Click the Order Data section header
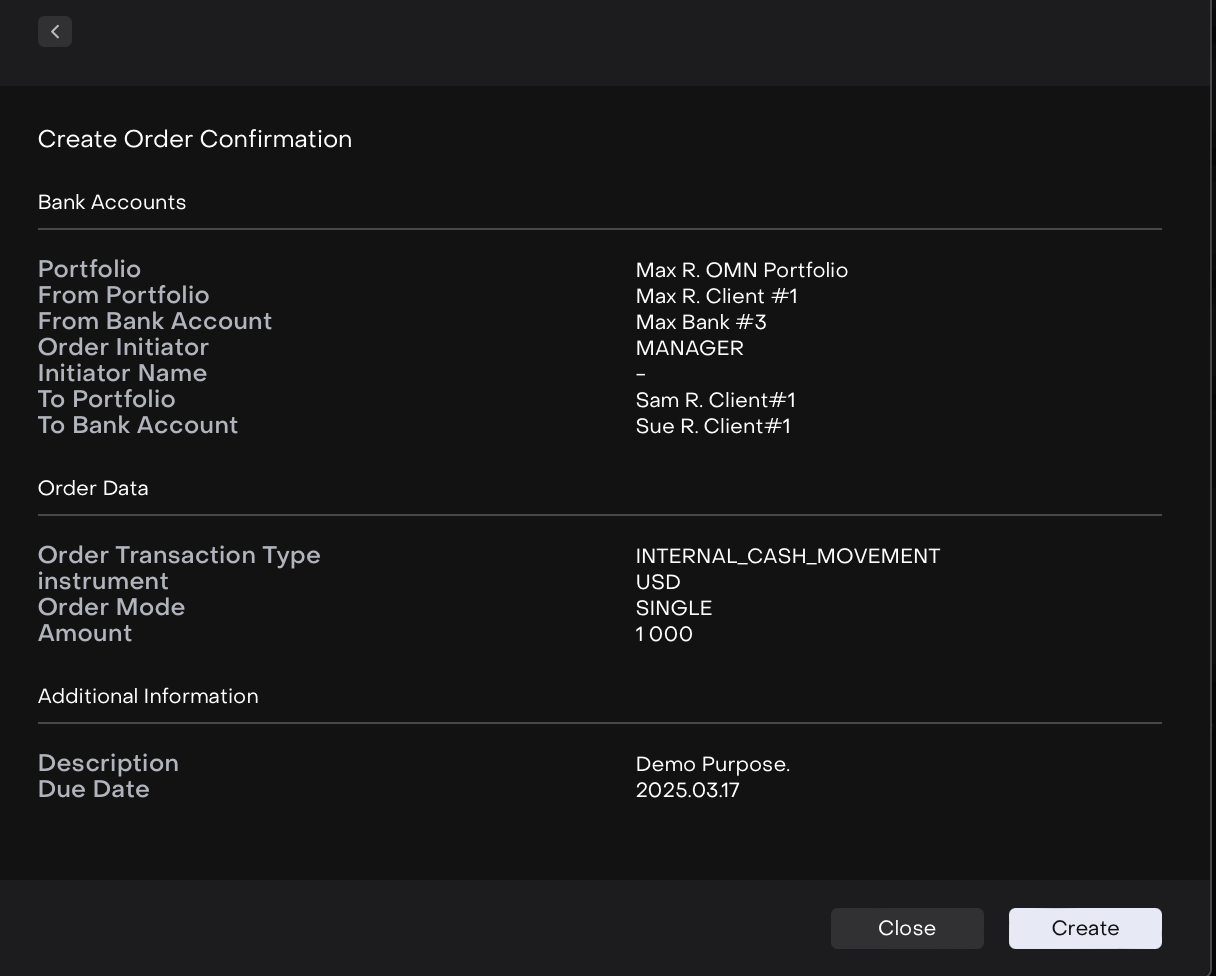 pos(93,488)
